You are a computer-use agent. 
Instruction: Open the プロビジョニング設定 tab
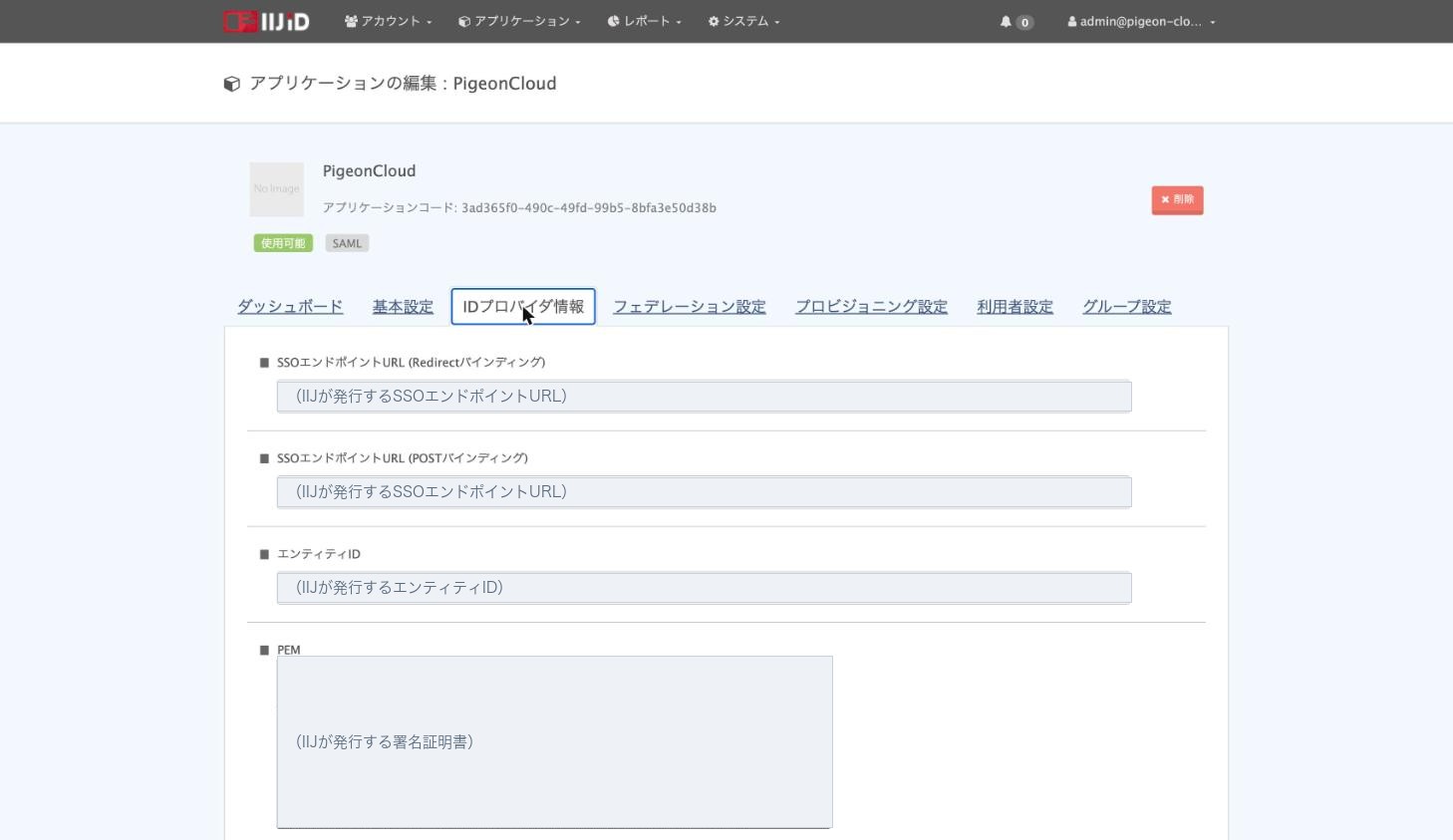click(871, 307)
